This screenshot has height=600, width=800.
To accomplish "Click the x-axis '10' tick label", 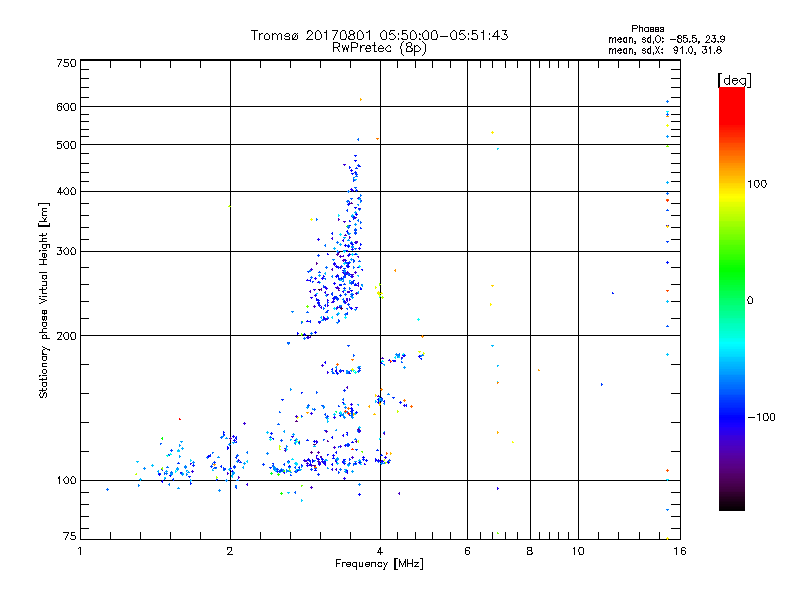I will (x=578, y=551).
